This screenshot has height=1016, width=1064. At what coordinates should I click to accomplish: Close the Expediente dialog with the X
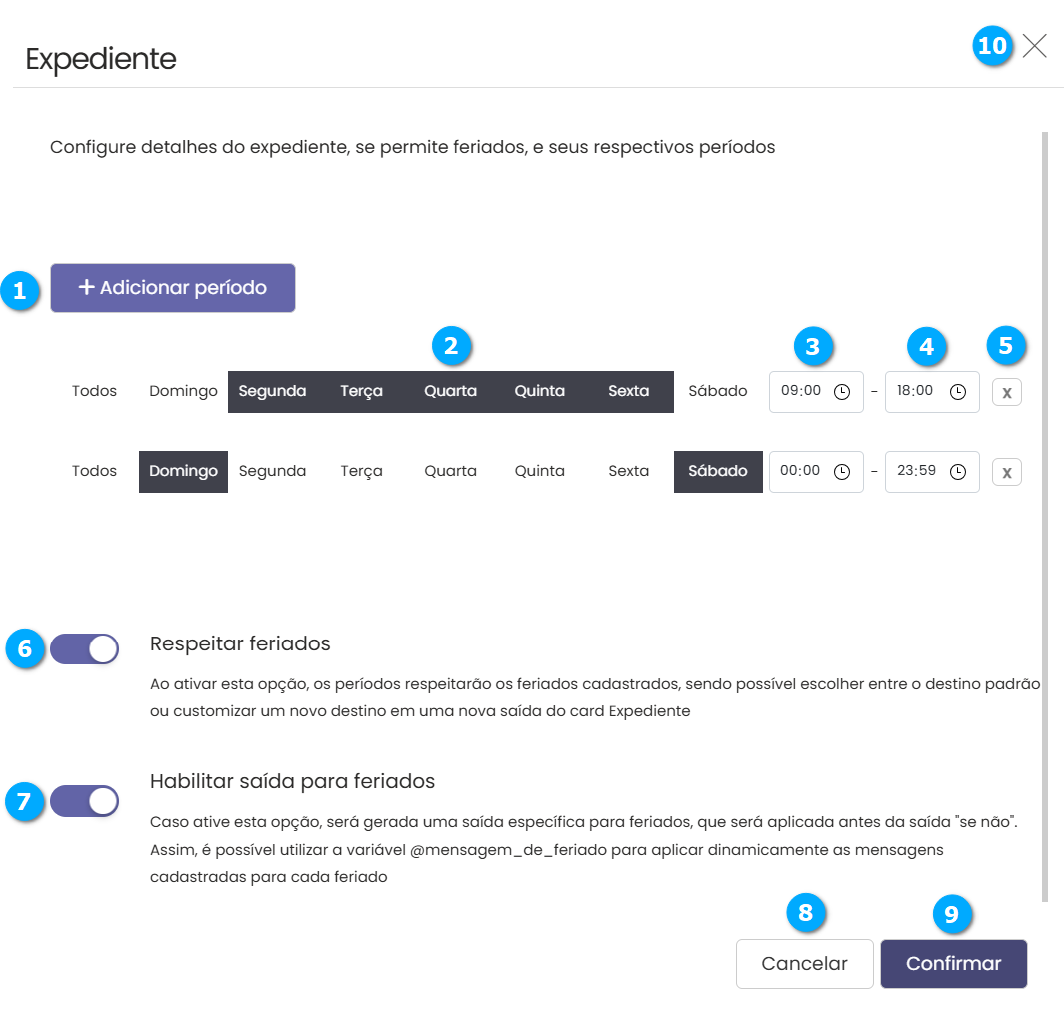tap(1035, 46)
